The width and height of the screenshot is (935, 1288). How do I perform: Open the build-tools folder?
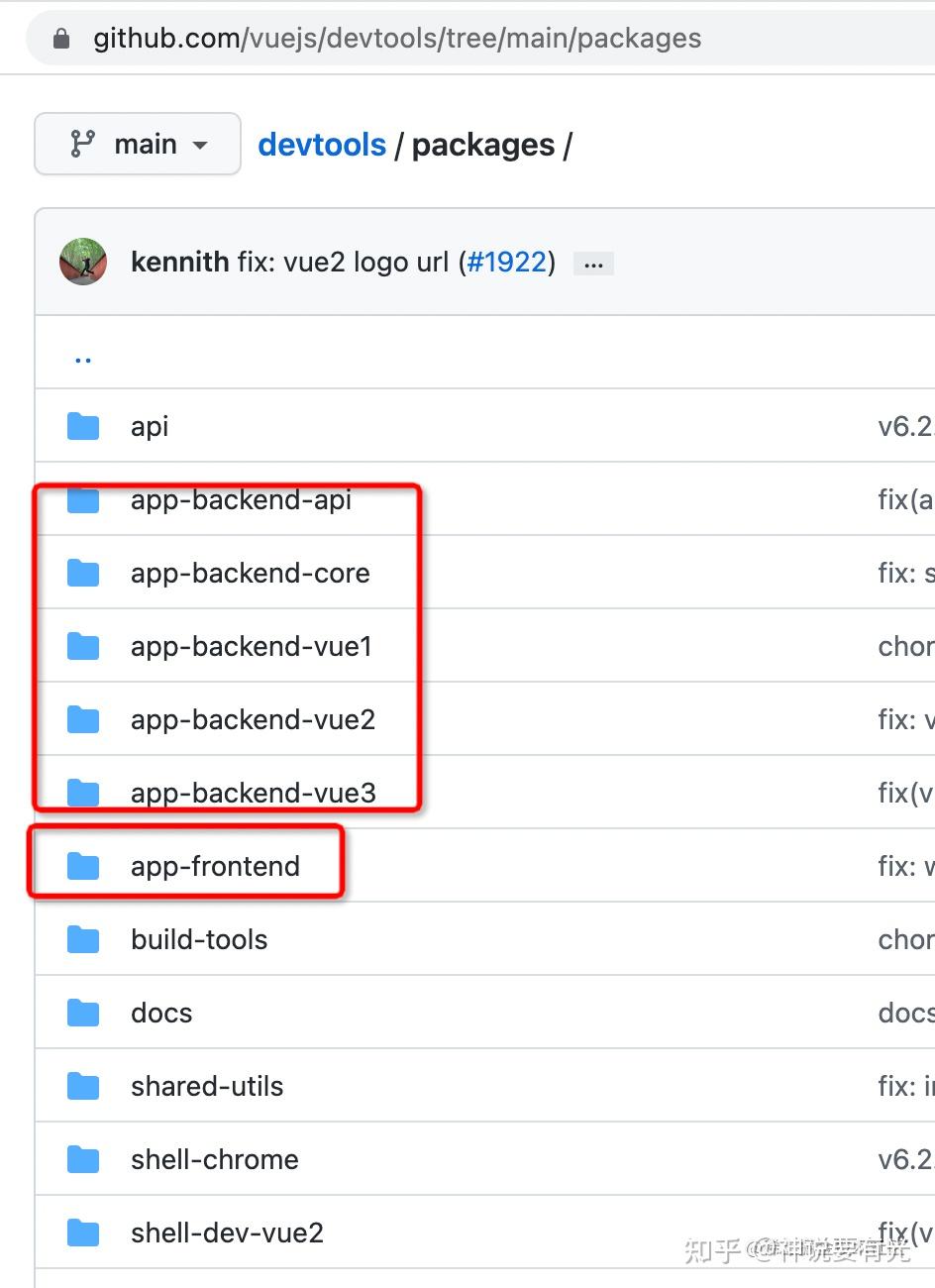(x=198, y=939)
